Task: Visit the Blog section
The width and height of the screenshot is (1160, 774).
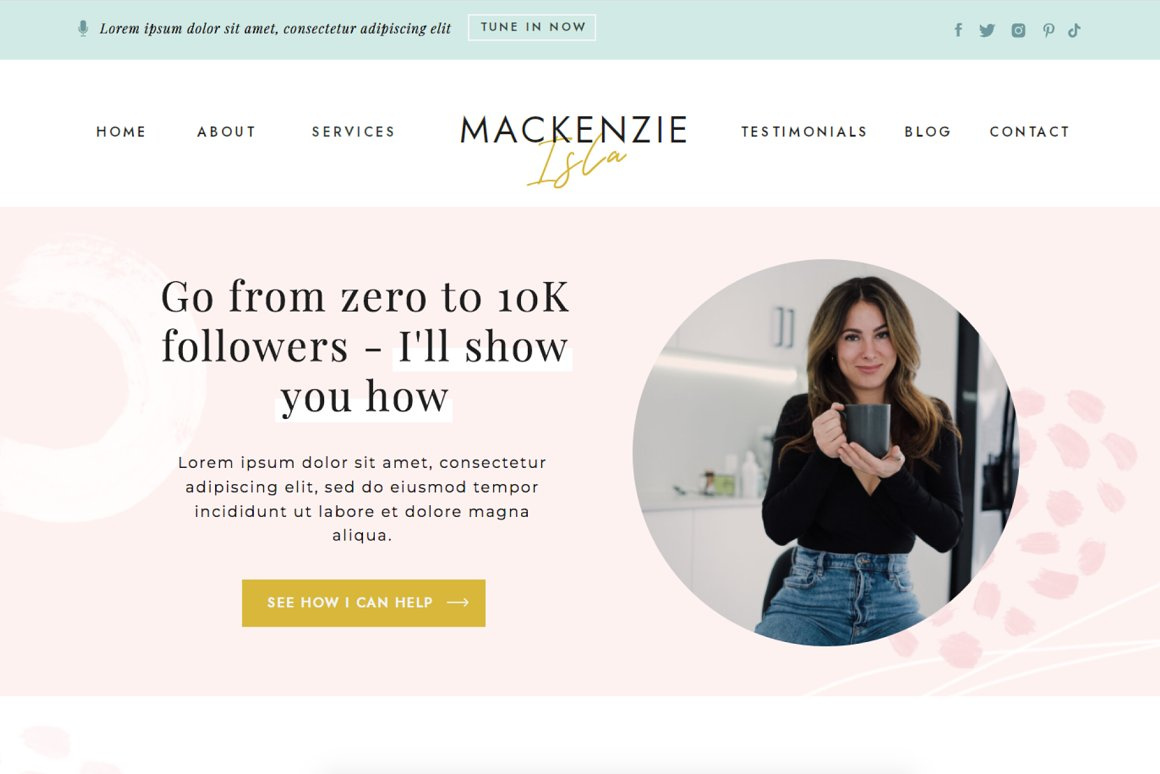Action: click(x=928, y=132)
